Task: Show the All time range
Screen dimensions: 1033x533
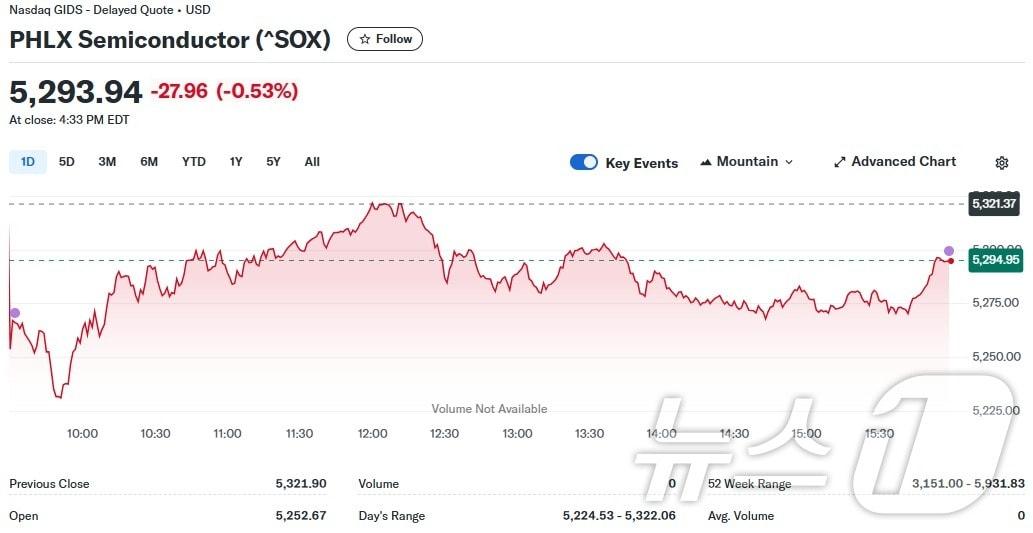Action: 312,162
